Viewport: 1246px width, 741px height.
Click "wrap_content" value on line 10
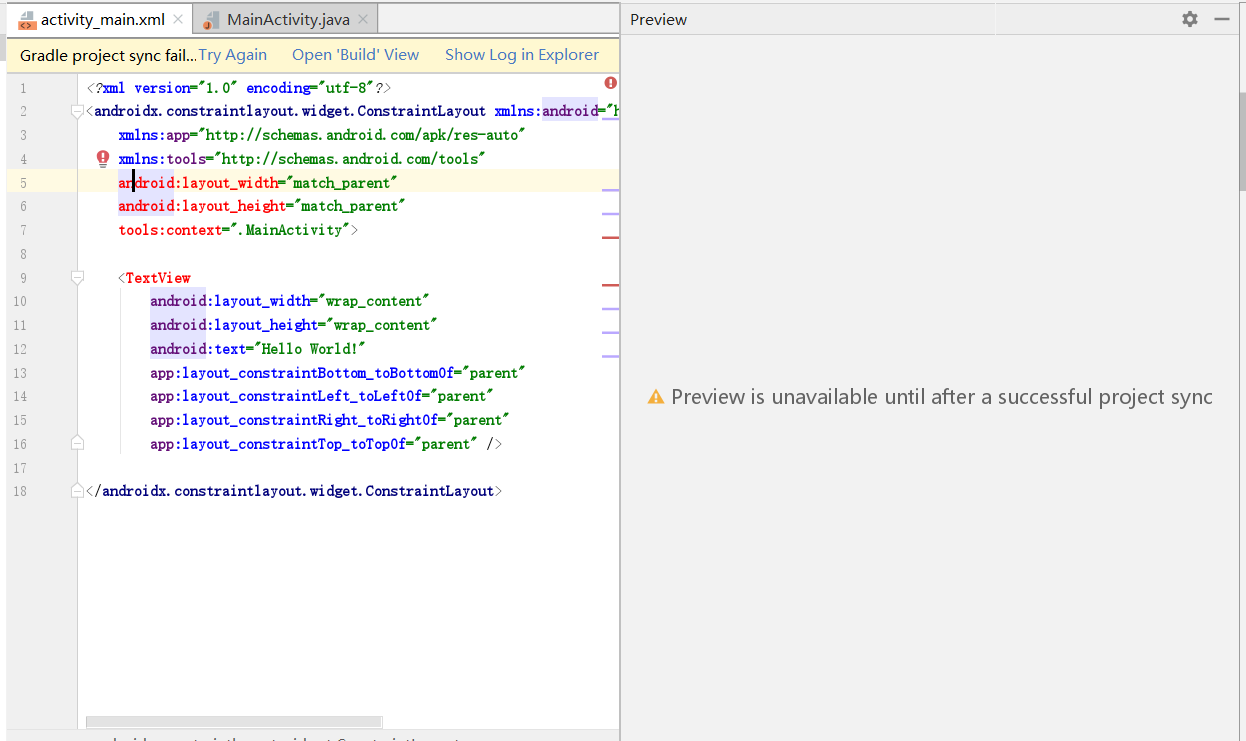pos(374,301)
